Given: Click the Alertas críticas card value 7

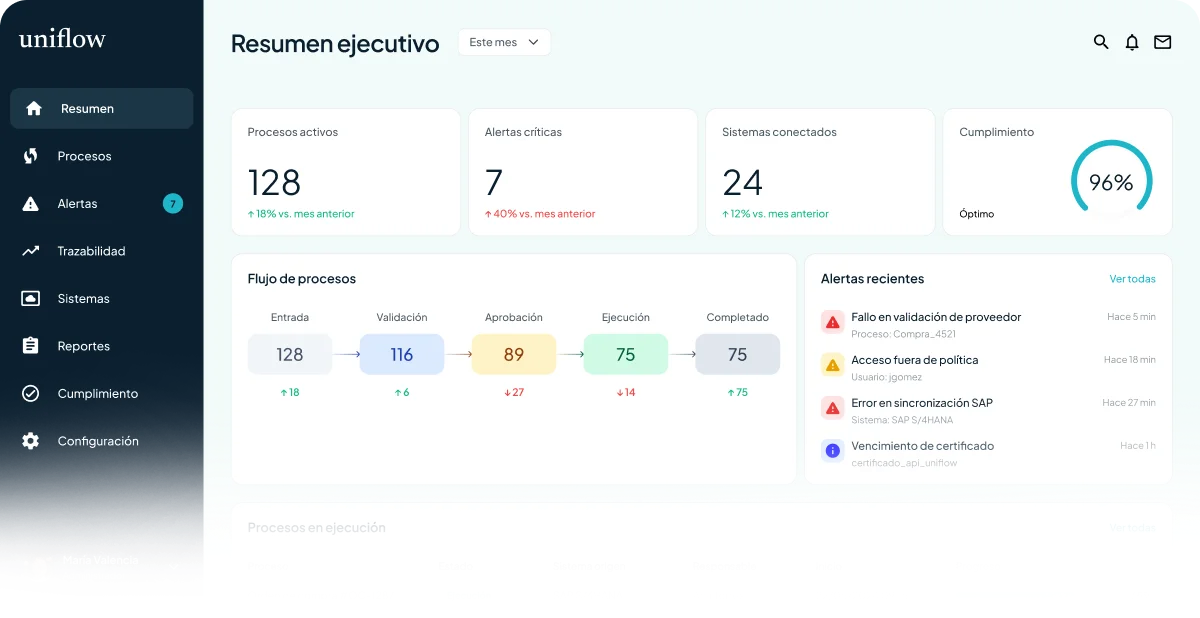Looking at the screenshot, I should pos(494,182).
